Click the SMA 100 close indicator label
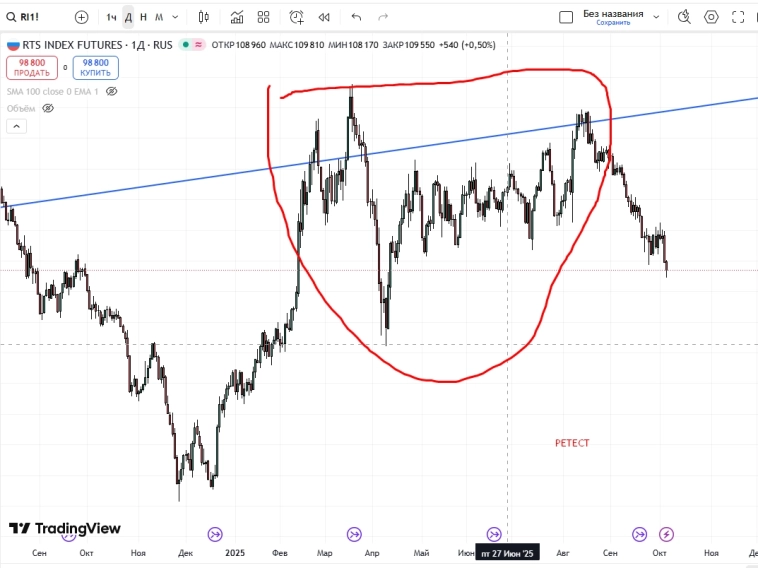This screenshot has height=568, width=758. [x=52, y=91]
